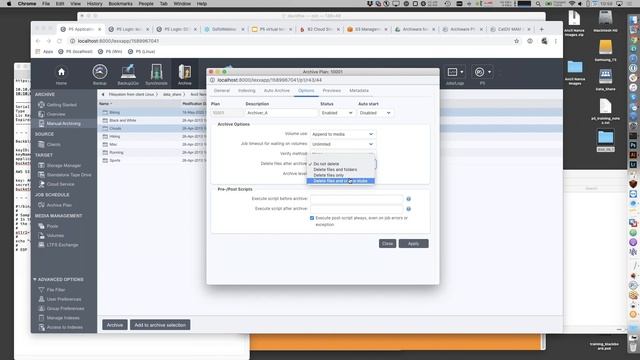Open the P5 menu icon in the toolbar
The height and width of the screenshot is (360, 640).
coord(480,72)
